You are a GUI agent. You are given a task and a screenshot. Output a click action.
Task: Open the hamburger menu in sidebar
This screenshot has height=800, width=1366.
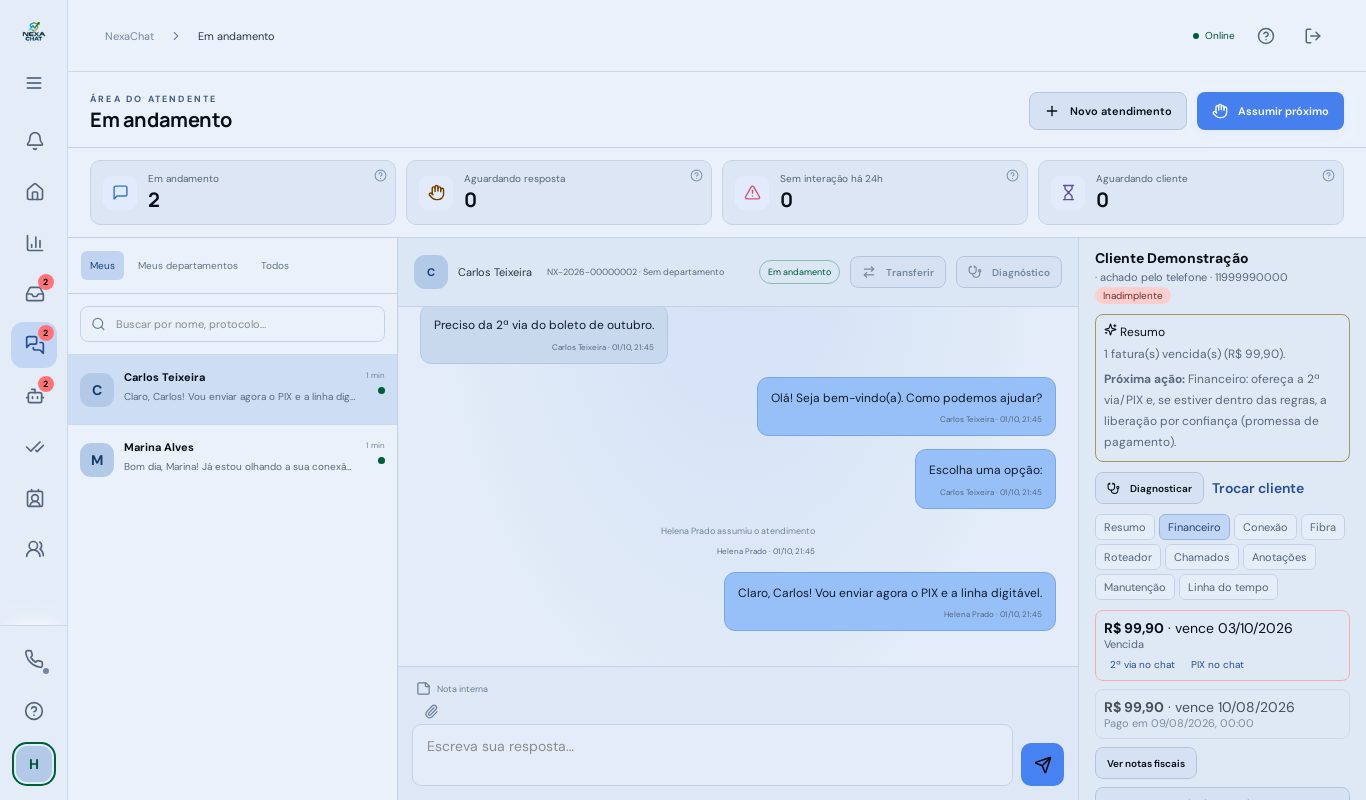pyautogui.click(x=34, y=83)
